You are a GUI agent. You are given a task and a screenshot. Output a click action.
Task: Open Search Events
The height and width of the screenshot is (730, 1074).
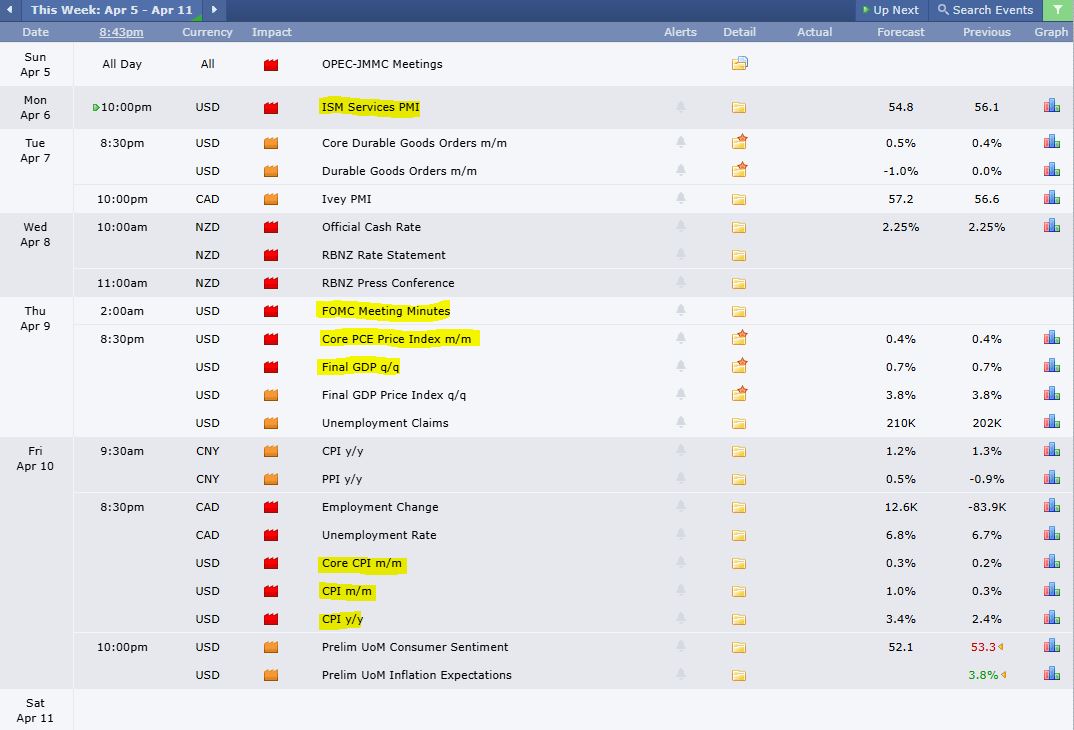[x=985, y=10]
